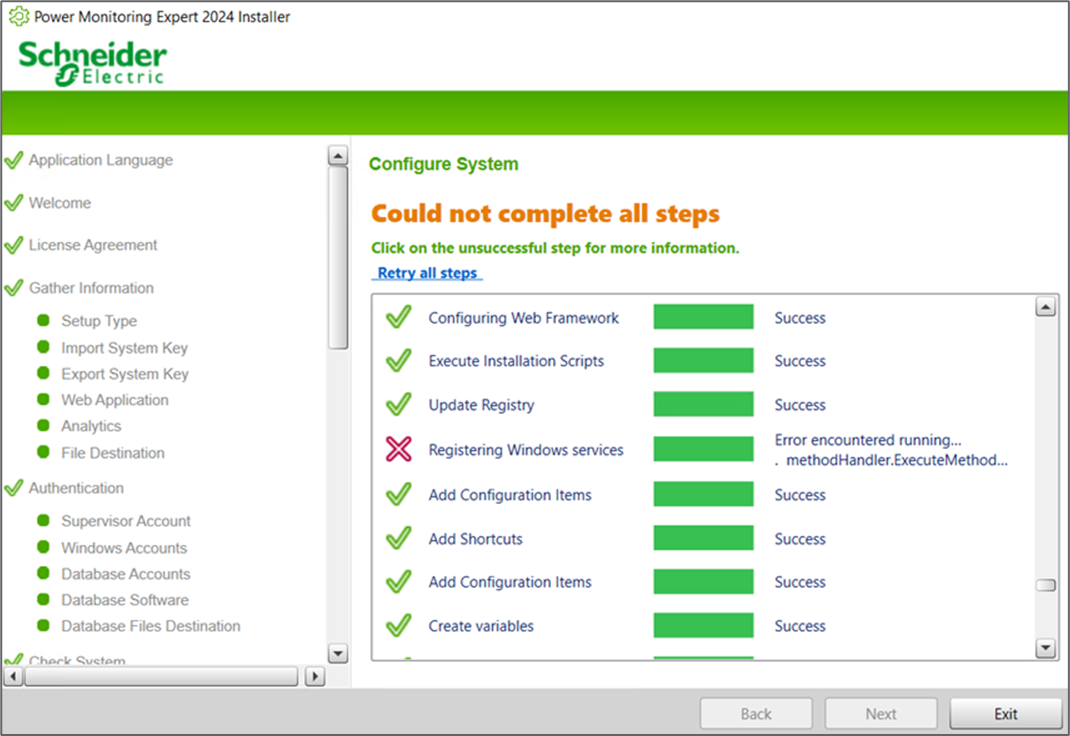Click steps list scroll-down arrow
The height and width of the screenshot is (736, 1070).
pyautogui.click(x=1045, y=647)
